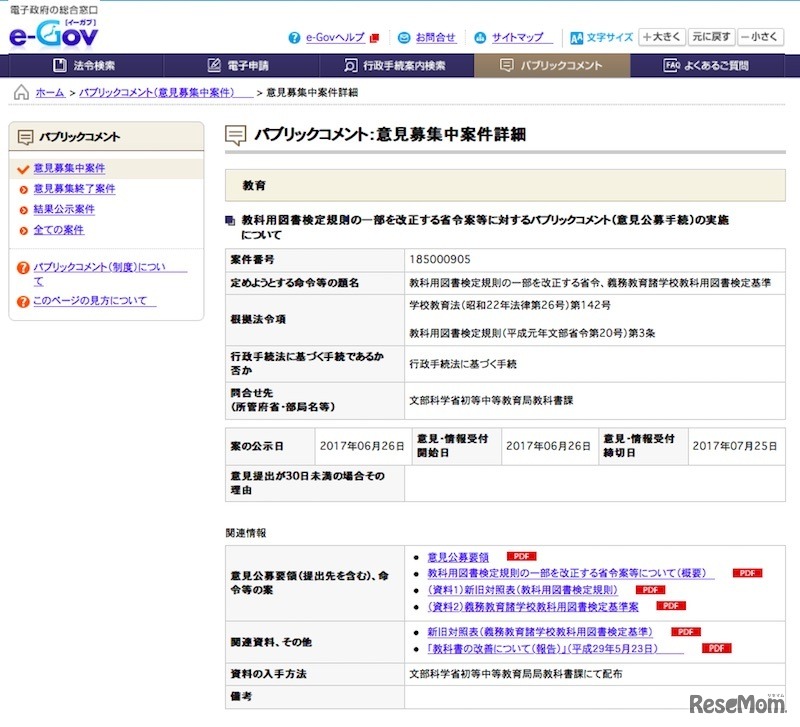800x727 pixels.
Task: Increase text size with 大きく button
Action: (662, 37)
